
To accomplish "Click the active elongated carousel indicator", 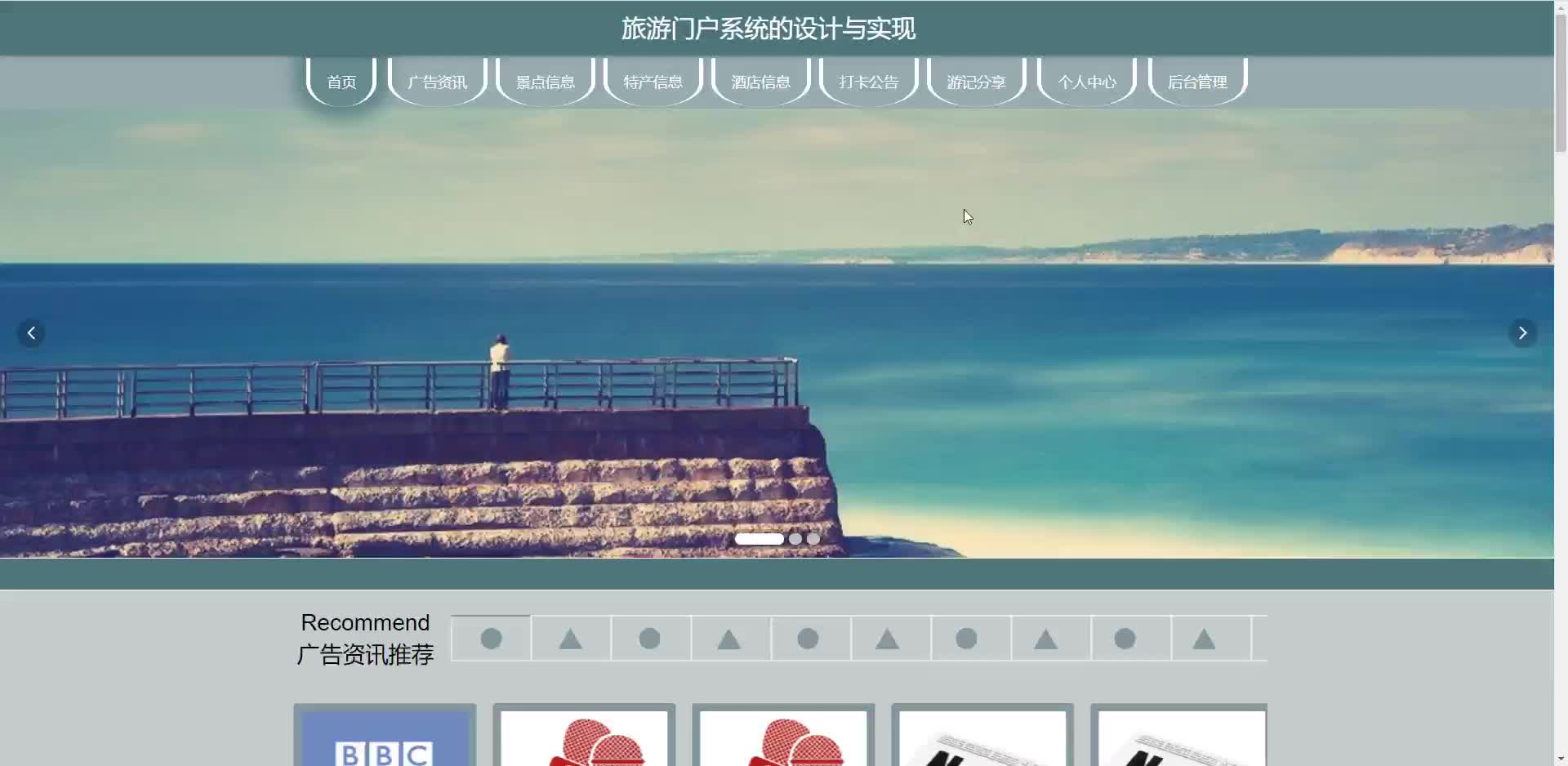I will [760, 539].
